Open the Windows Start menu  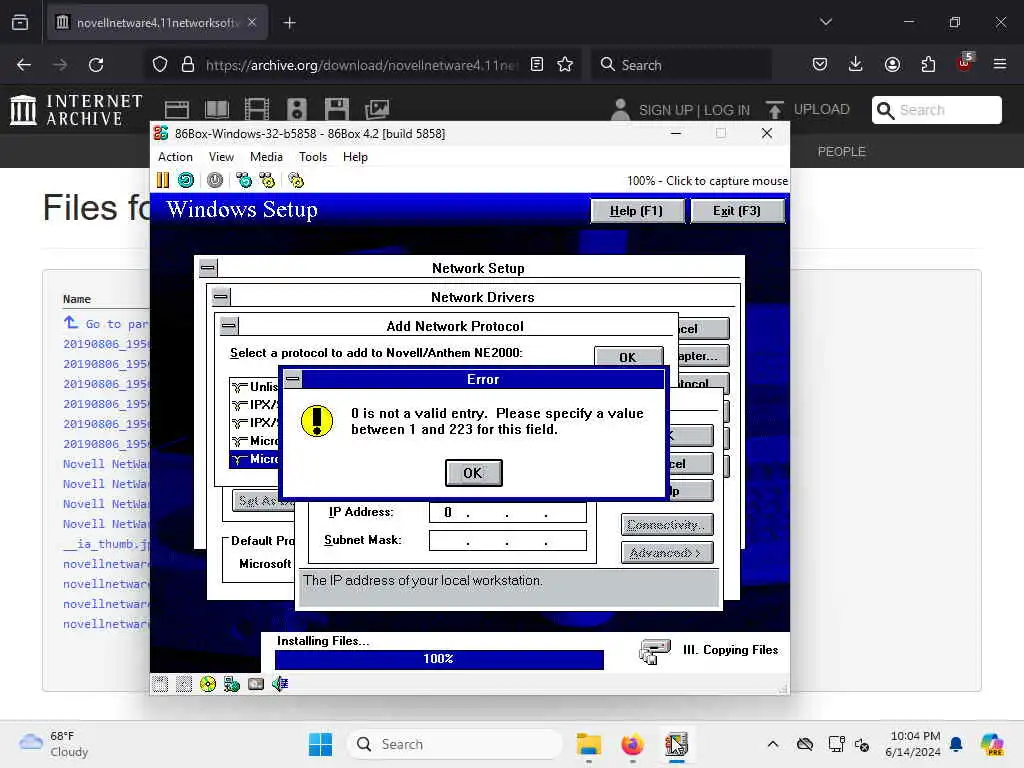[320, 744]
